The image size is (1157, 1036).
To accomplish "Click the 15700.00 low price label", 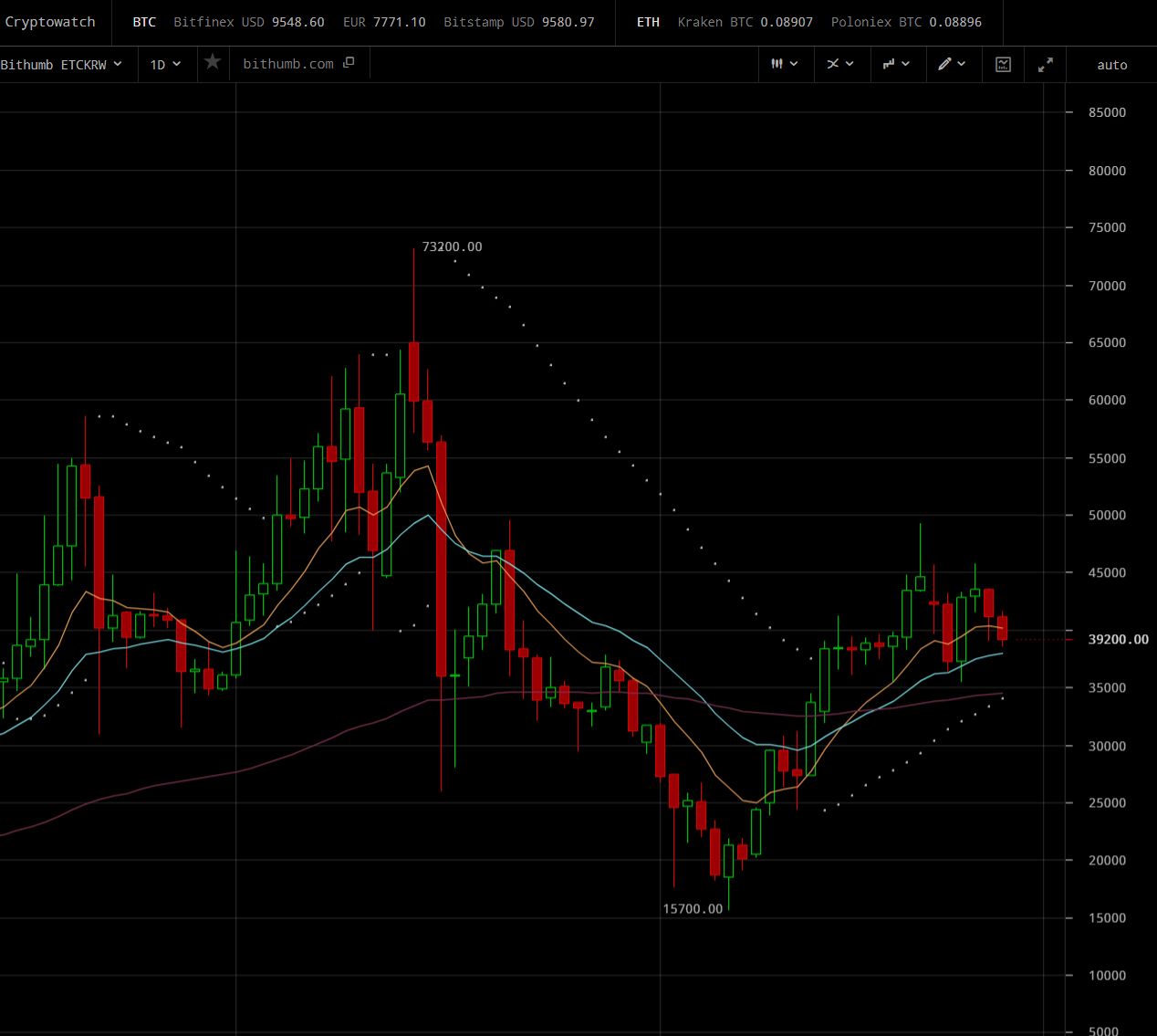I will click(x=693, y=908).
